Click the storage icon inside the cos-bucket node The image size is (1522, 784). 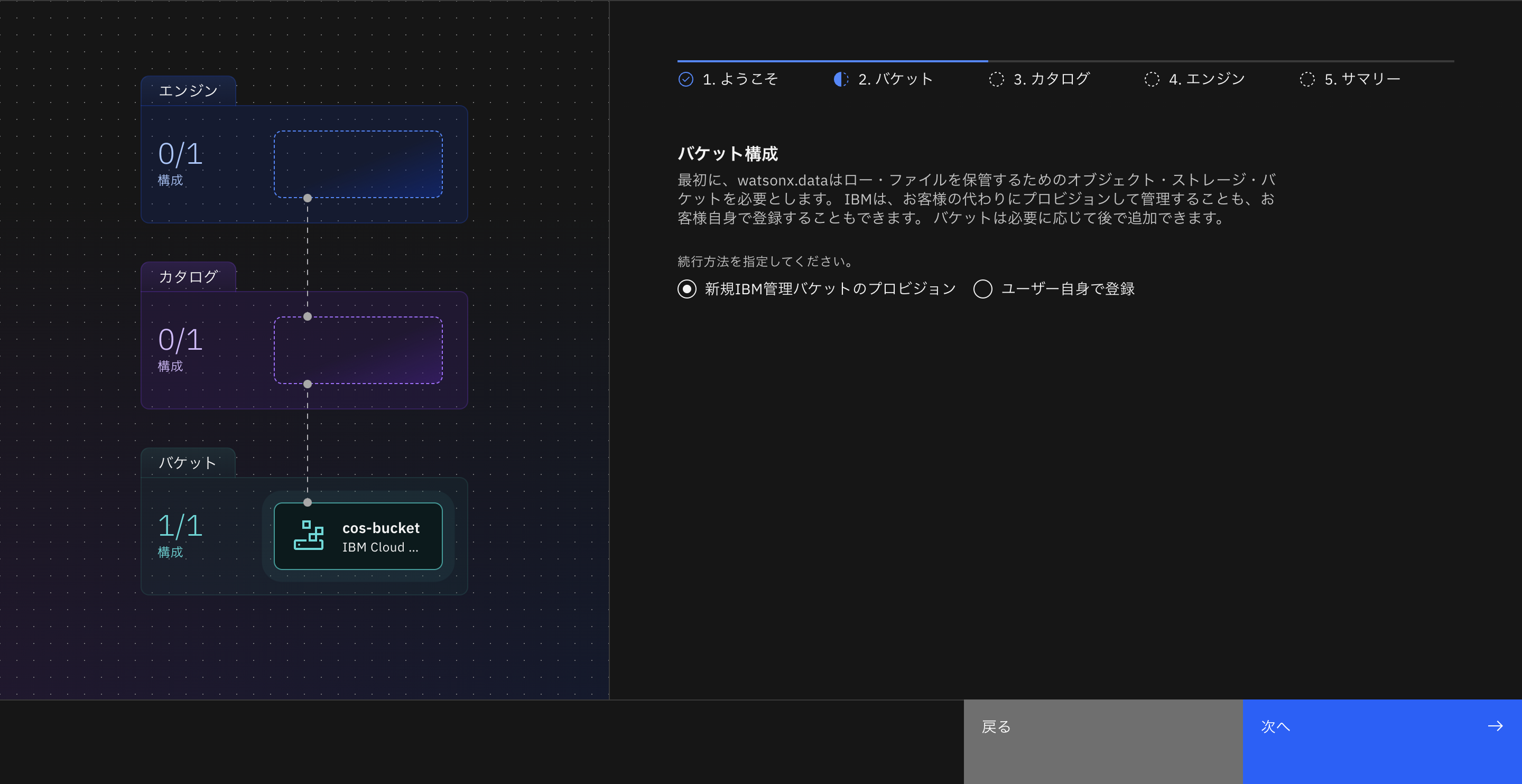(x=309, y=536)
